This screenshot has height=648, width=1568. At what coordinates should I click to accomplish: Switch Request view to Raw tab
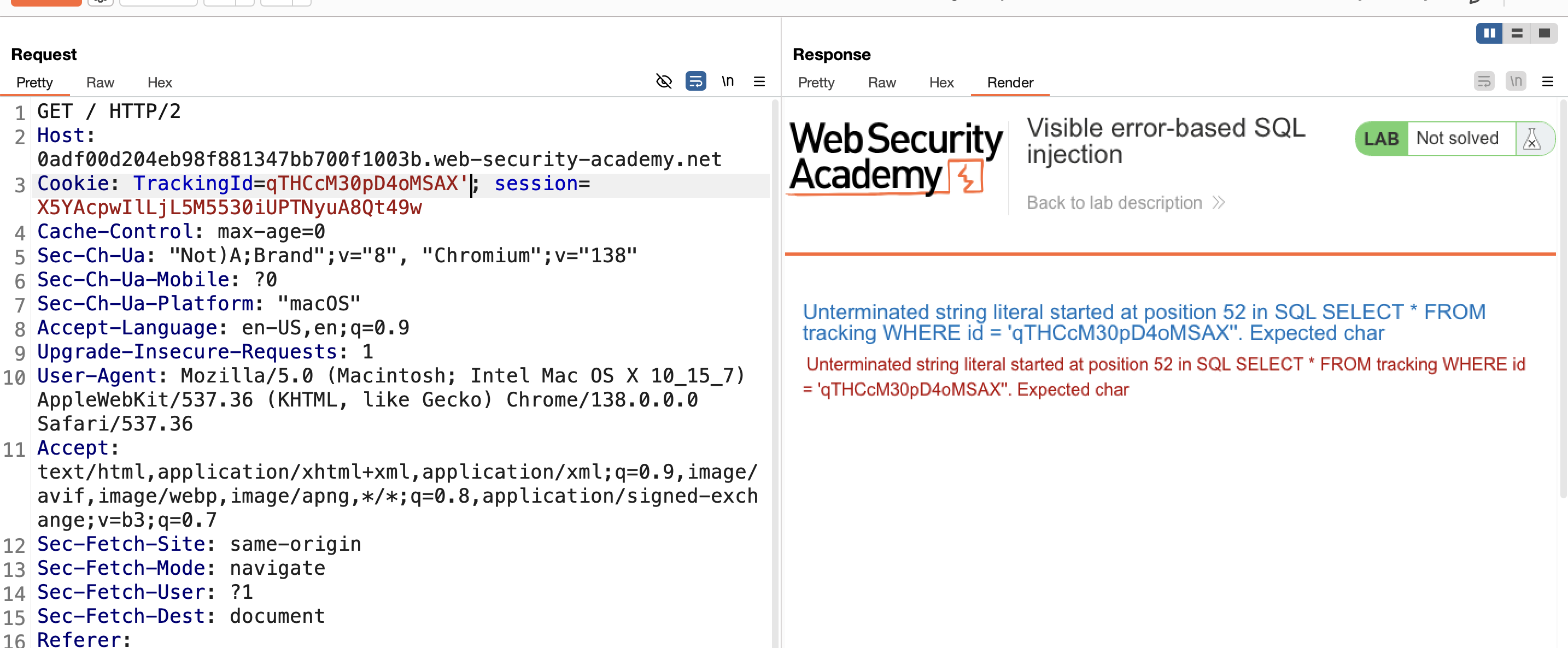(x=100, y=82)
